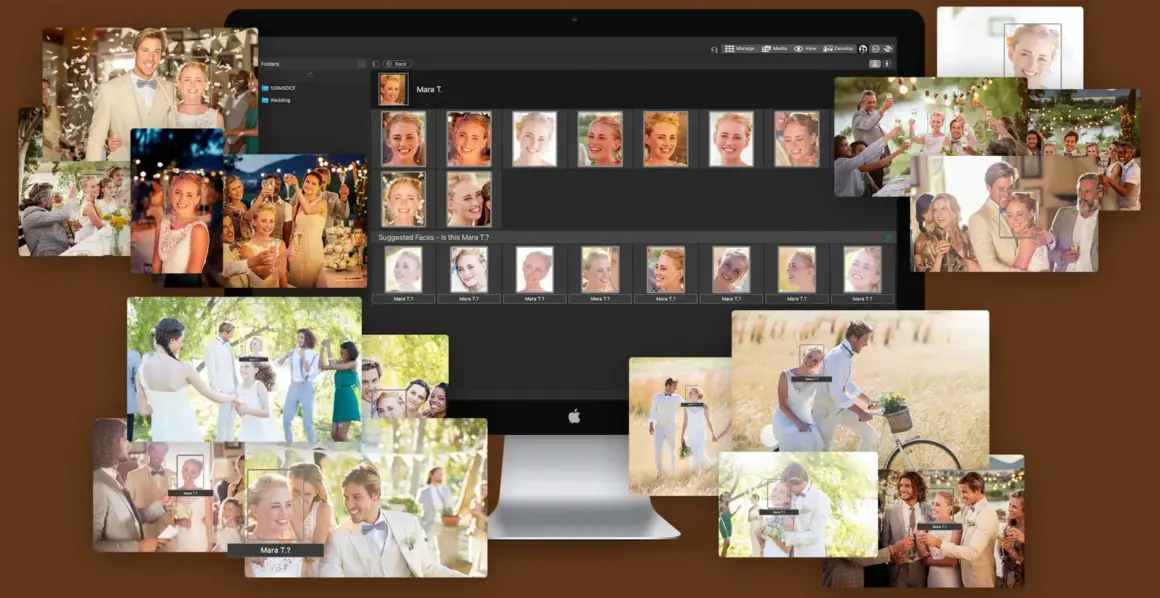Reject all suggested faces with red button
Viewport: 1160px width, 598px height.
877,238
